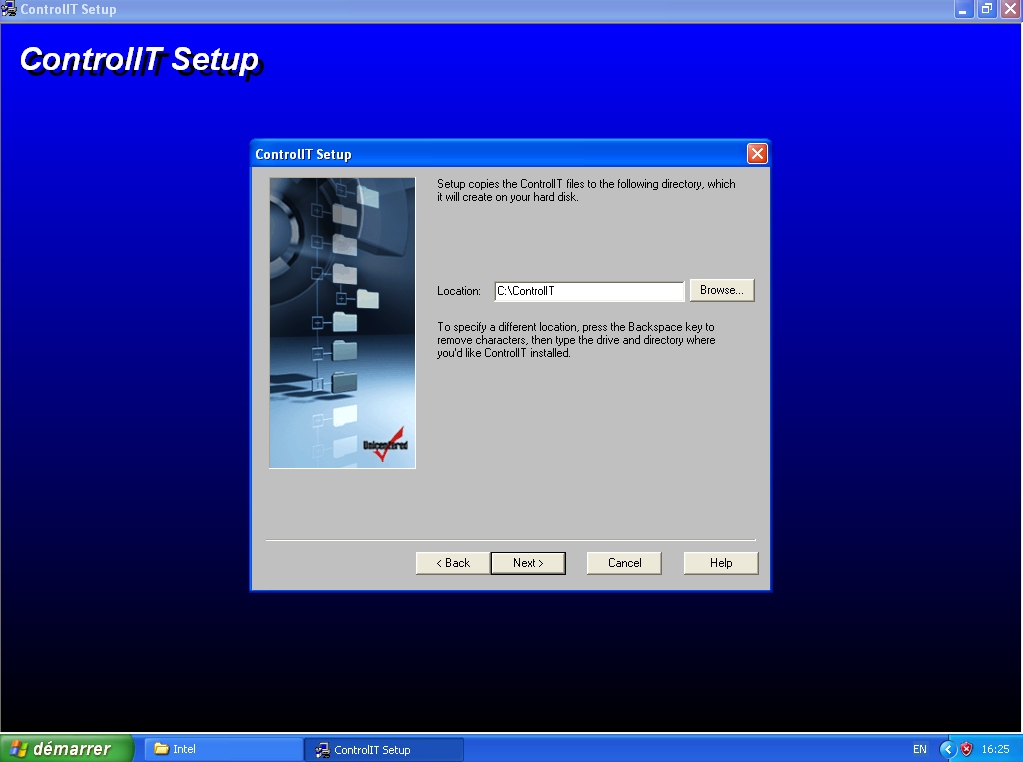Open the démarrer Start menu

[x=67, y=749]
